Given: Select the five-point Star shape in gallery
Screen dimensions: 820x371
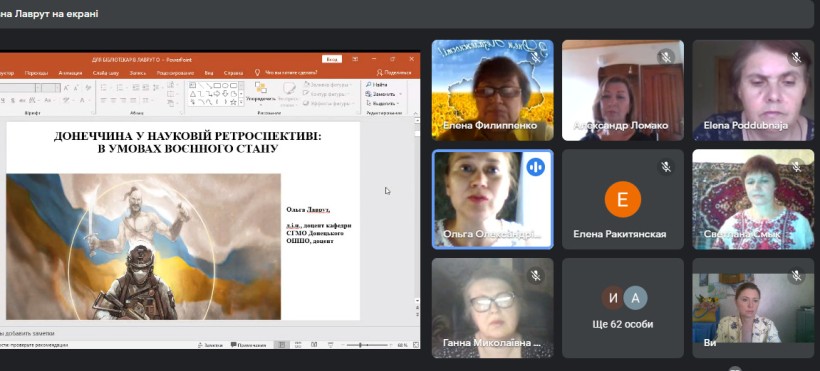Looking at the screenshot, I should click(233, 102).
